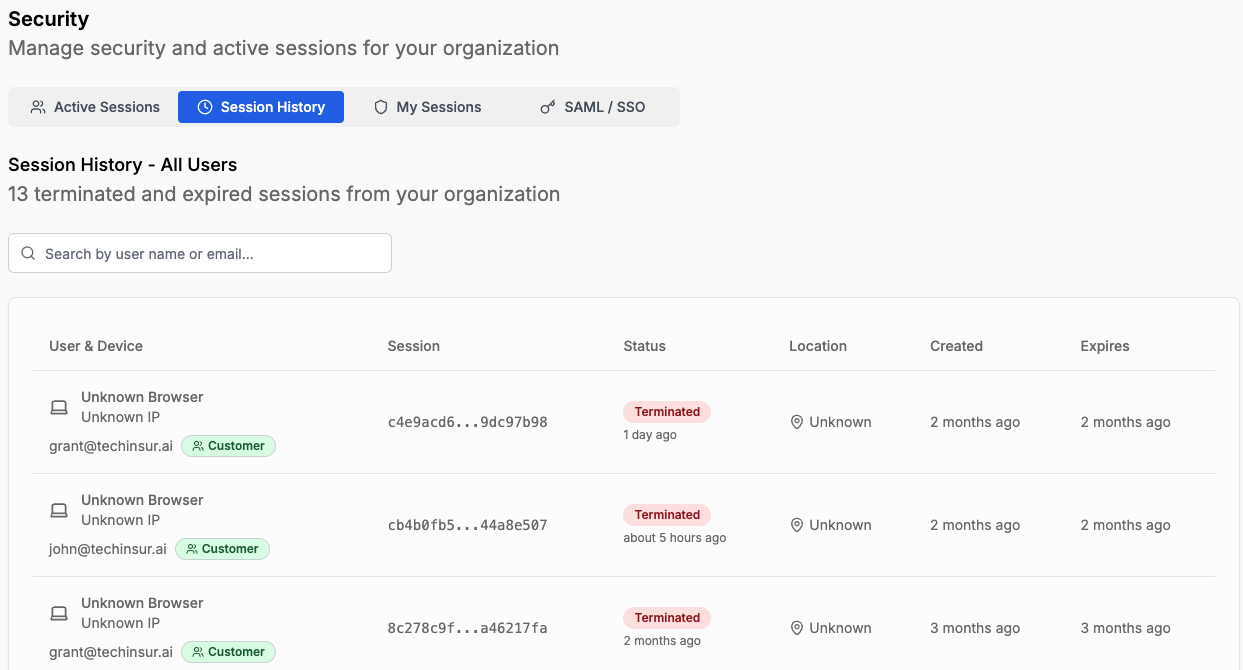Open the SAML / SSO tab
The width and height of the screenshot is (1243, 670).
pyautogui.click(x=593, y=107)
